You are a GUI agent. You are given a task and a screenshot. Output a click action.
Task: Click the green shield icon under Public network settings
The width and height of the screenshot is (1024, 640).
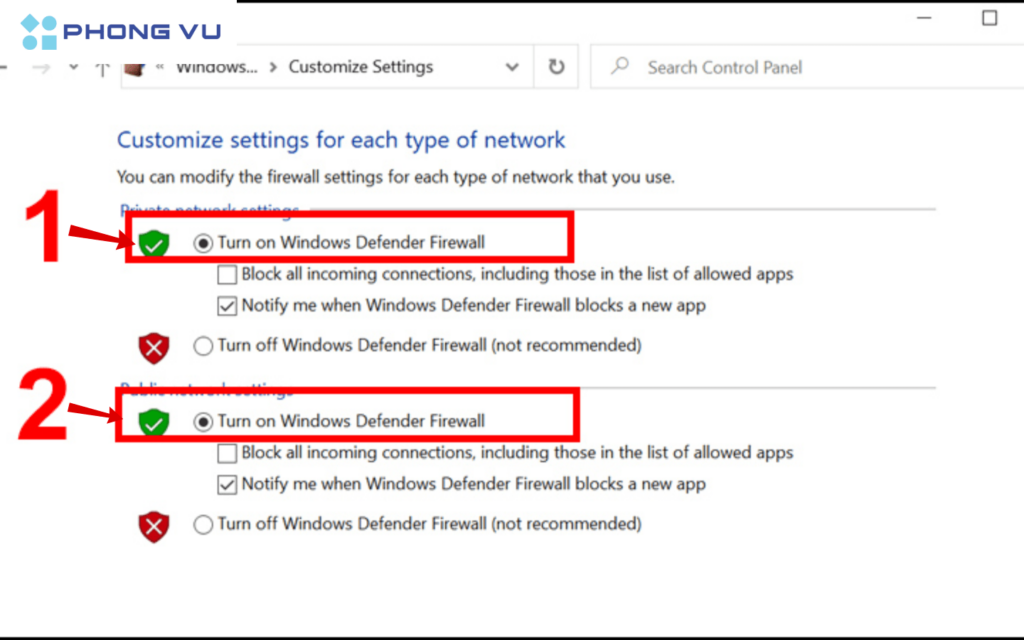pyautogui.click(x=153, y=422)
